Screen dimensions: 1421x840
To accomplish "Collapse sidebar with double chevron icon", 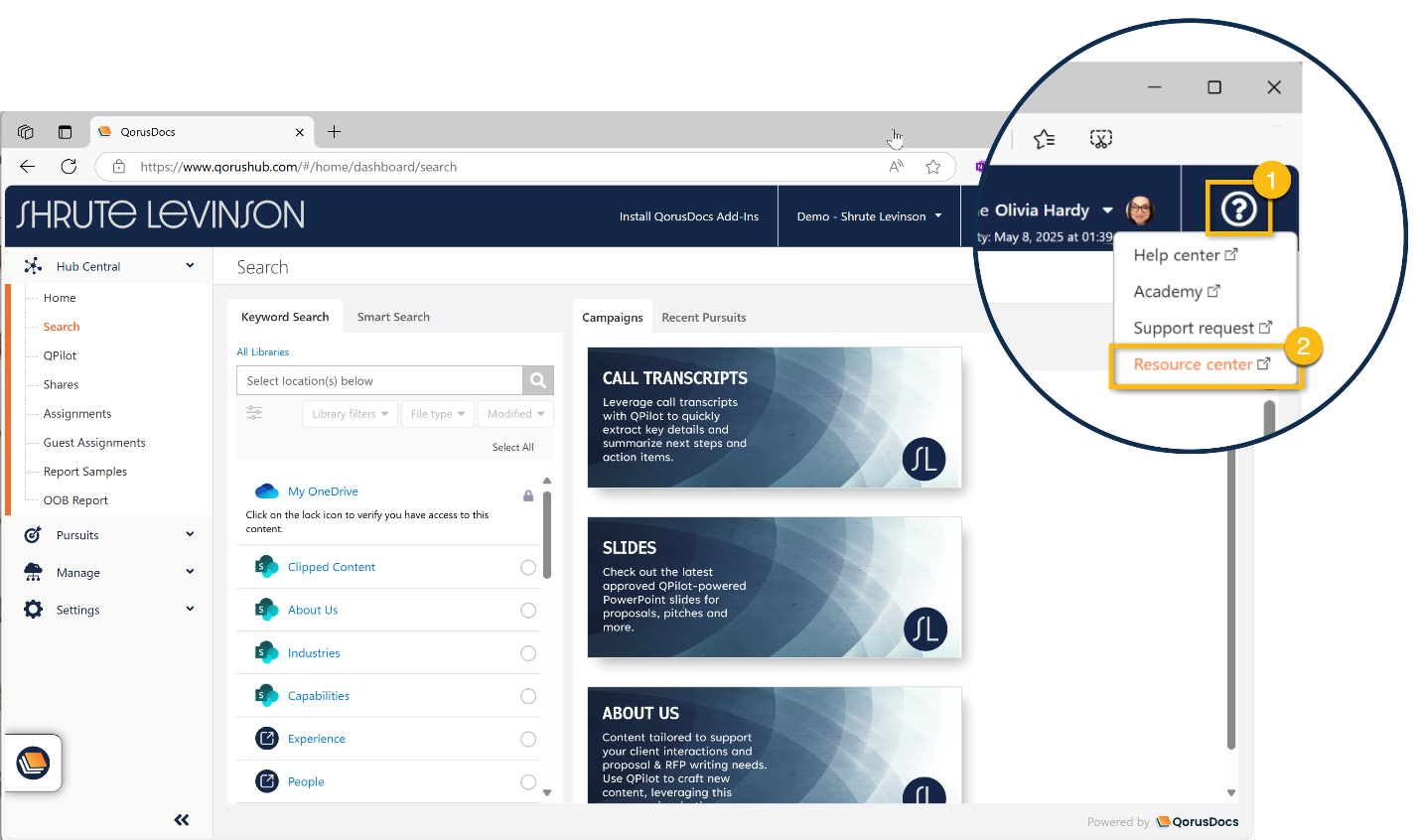I will (x=182, y=819).
